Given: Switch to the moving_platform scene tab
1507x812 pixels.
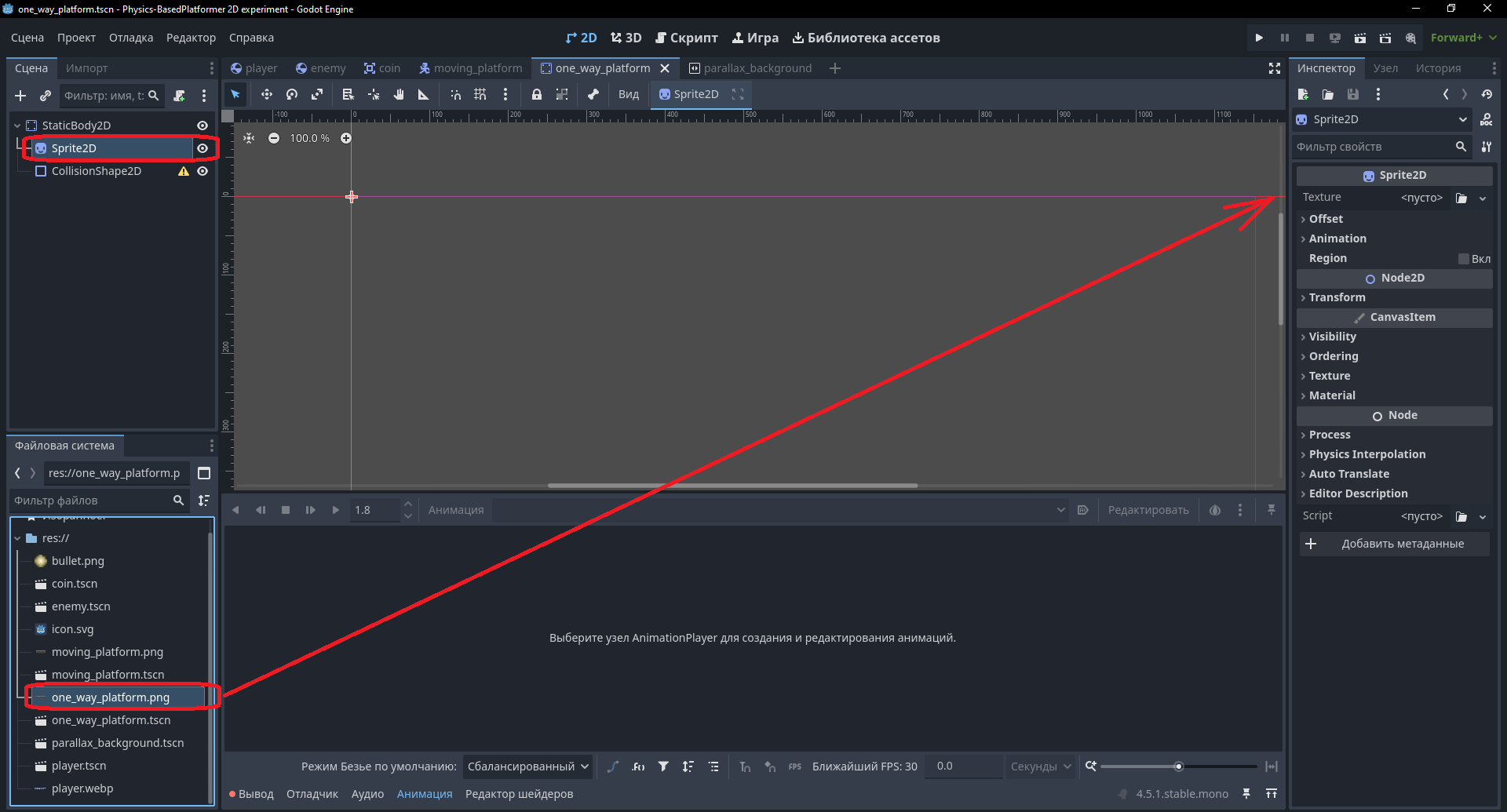Looking at the screenshot, I should tap(470, 68).
